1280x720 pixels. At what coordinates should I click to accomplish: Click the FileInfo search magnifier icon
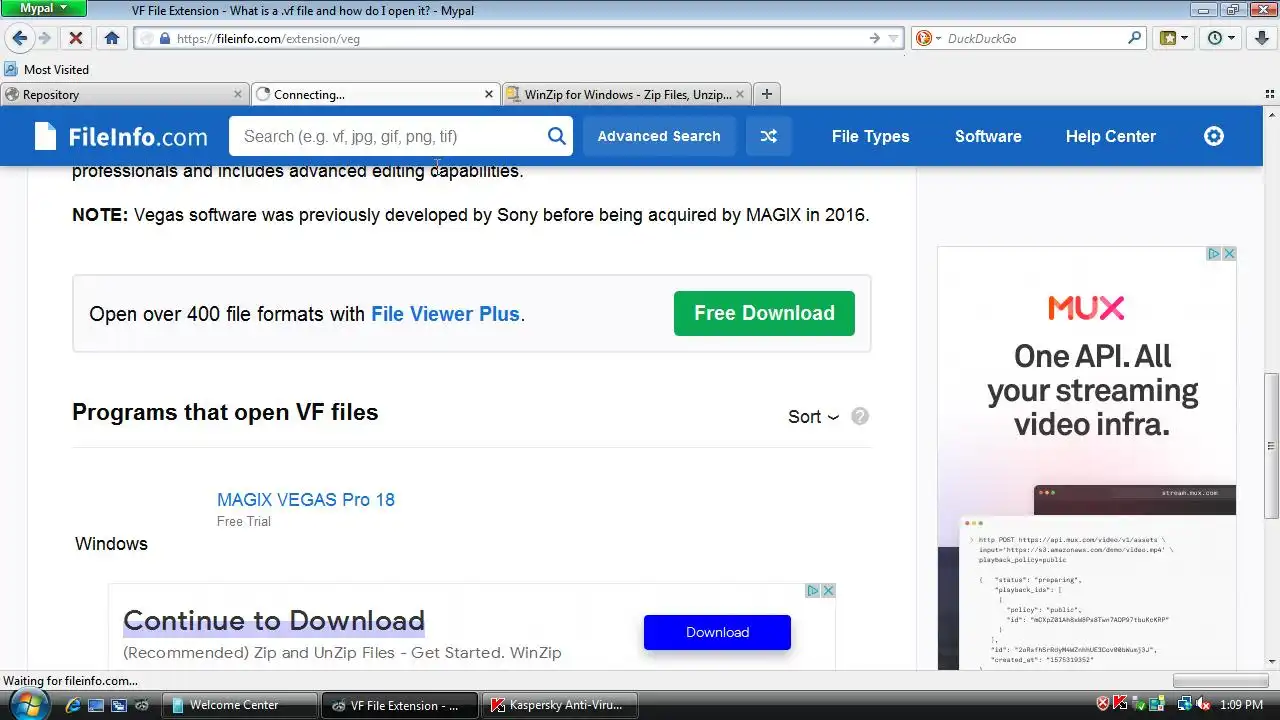coord(557,136)
